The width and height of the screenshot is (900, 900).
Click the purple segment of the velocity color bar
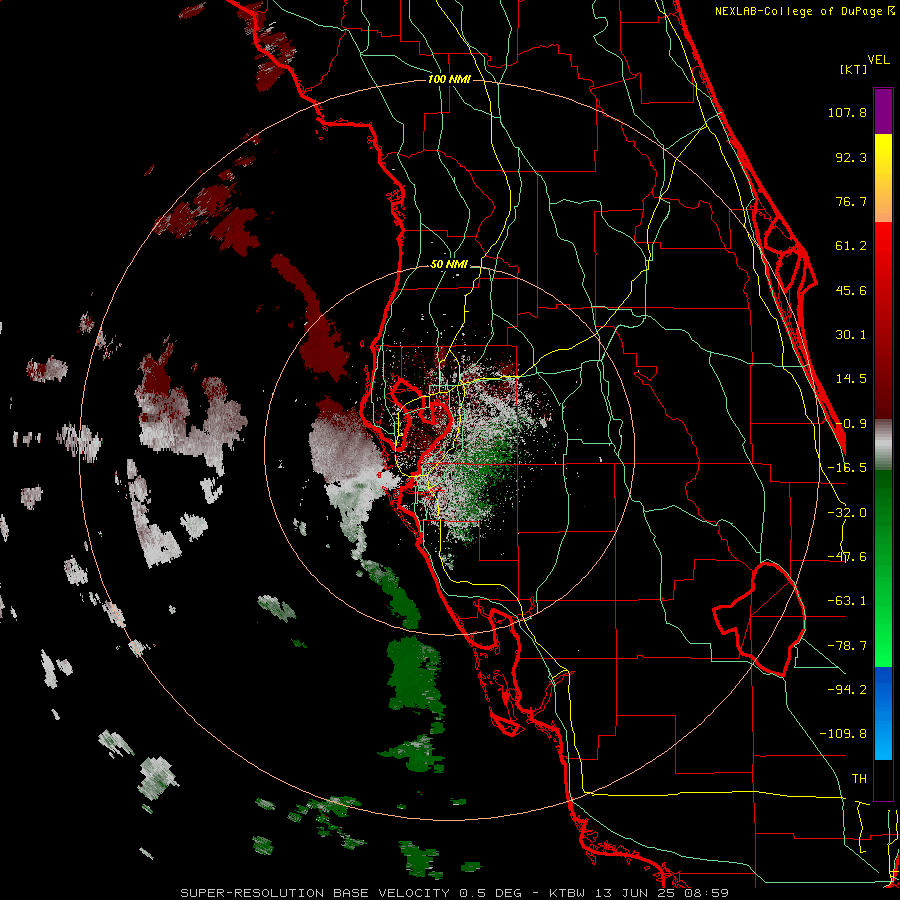tap(883, 111)
